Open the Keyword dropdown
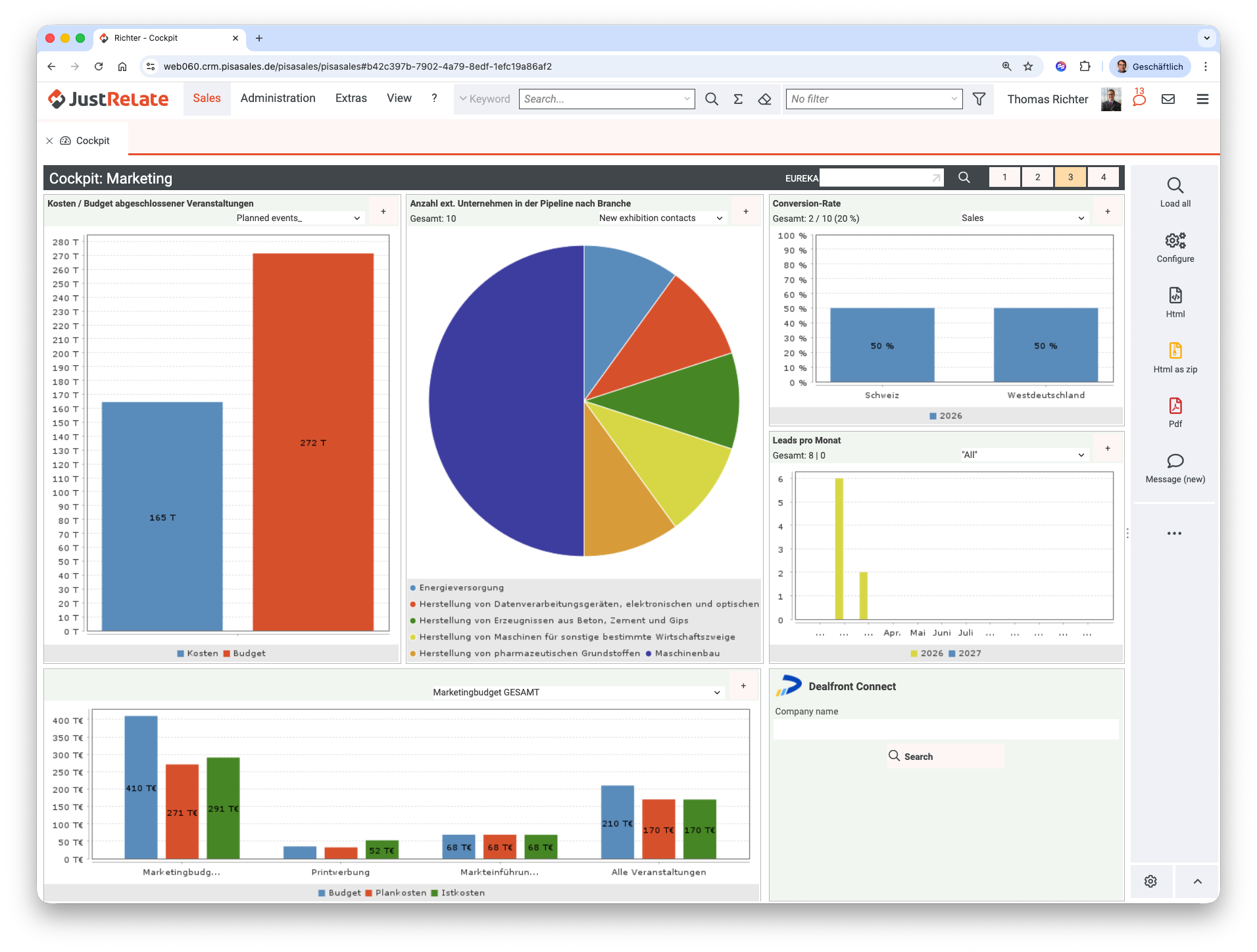The width and height of the screenshot is (1257, 952). click(x=485, y=99)
